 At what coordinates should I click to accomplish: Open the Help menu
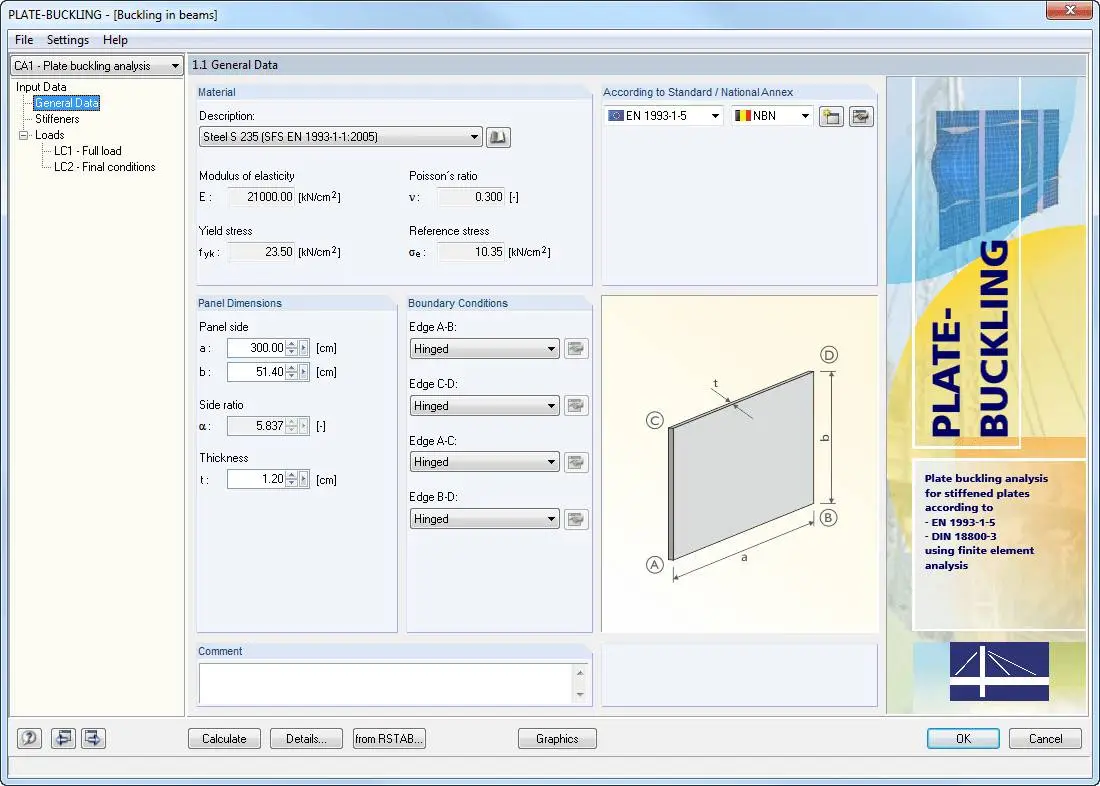pos(115,40)
